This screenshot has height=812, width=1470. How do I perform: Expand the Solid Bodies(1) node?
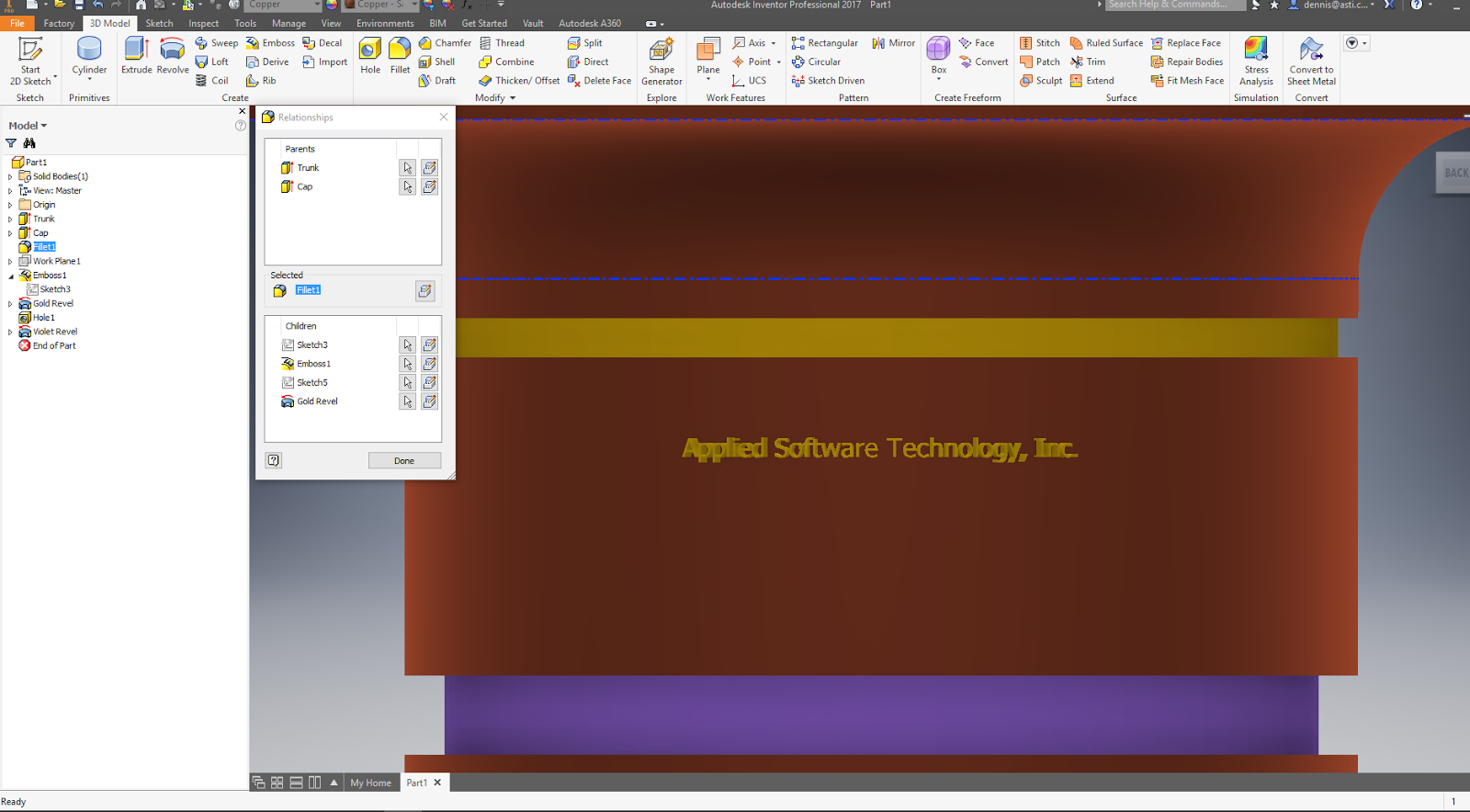click(10, 176)
